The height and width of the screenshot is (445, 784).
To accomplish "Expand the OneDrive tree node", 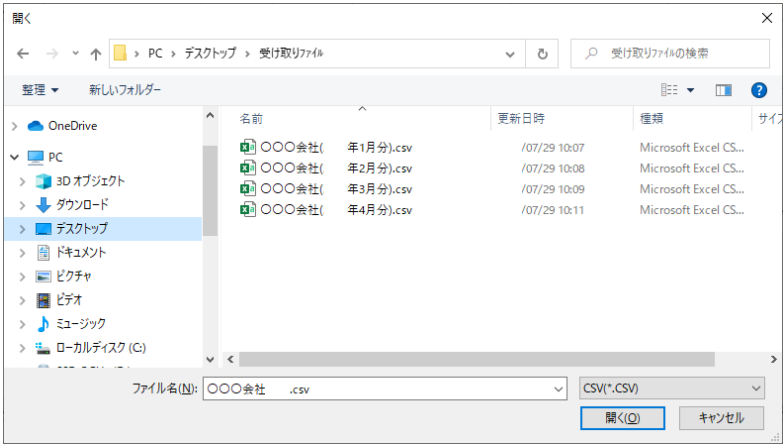I will pyautogui.click(x=14, y=126).
